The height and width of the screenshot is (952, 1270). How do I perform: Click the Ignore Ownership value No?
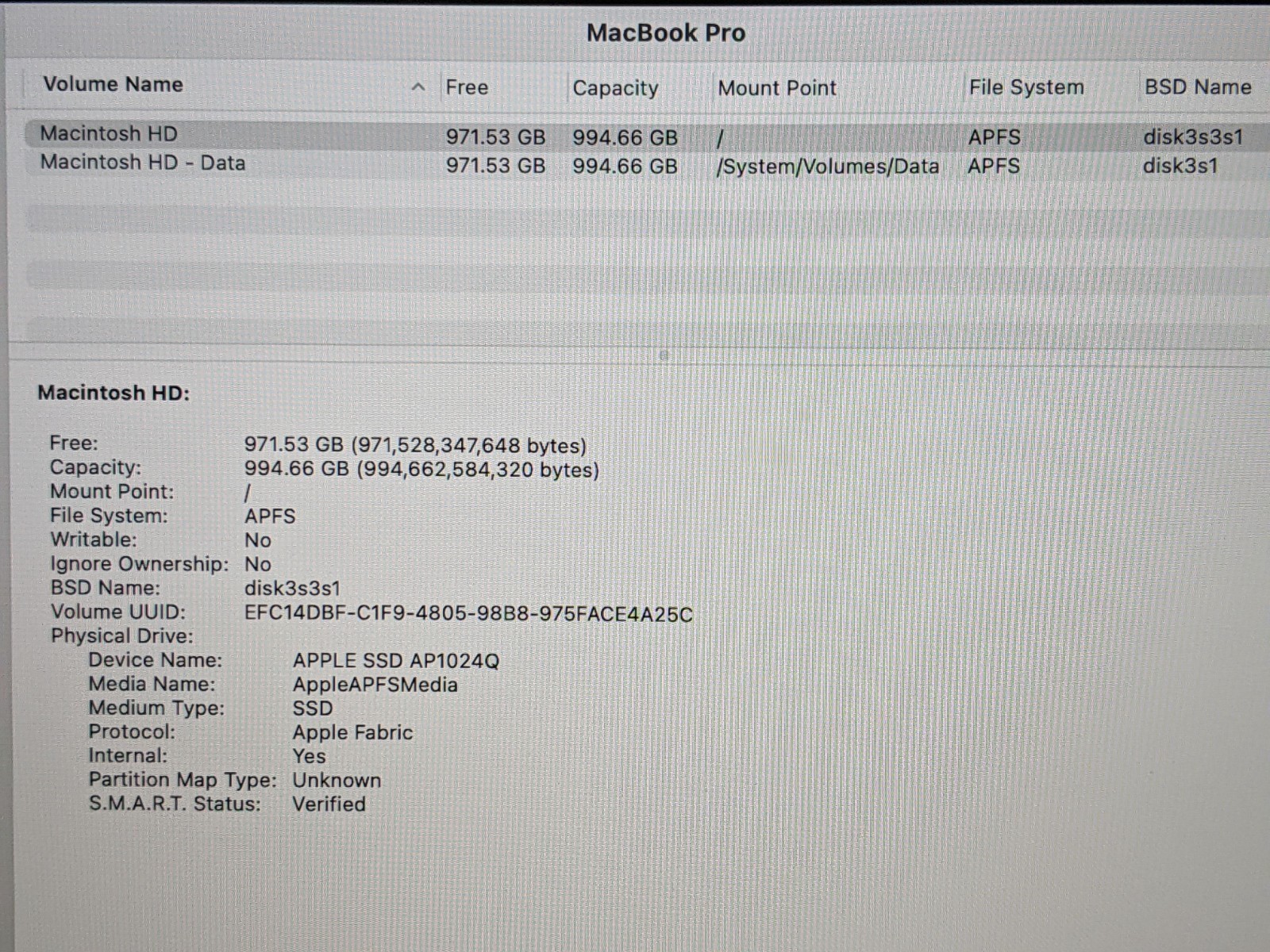tap(258, 564)
